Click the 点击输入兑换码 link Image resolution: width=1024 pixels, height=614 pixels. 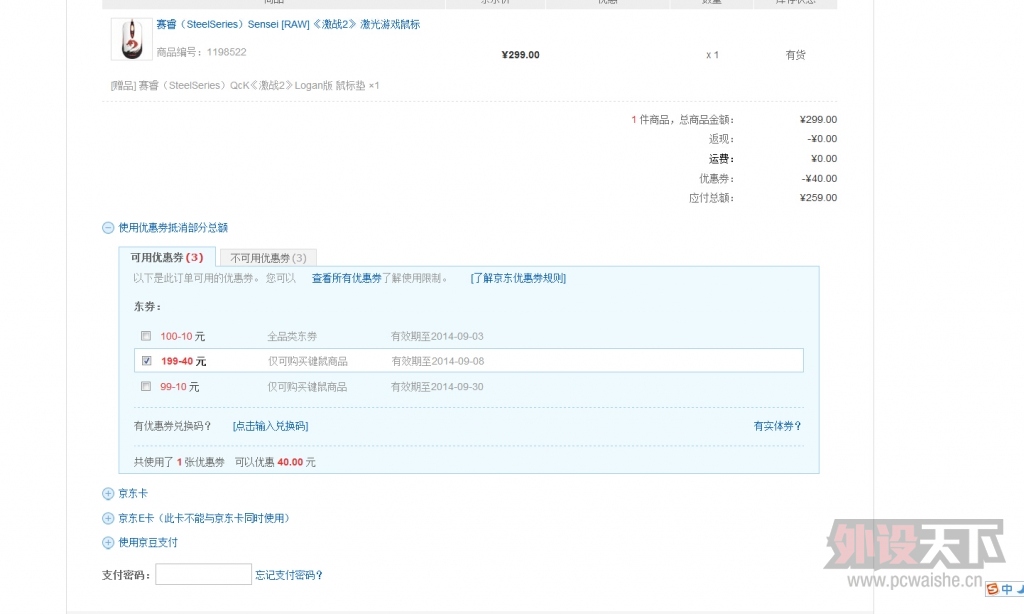click(270, 426)
